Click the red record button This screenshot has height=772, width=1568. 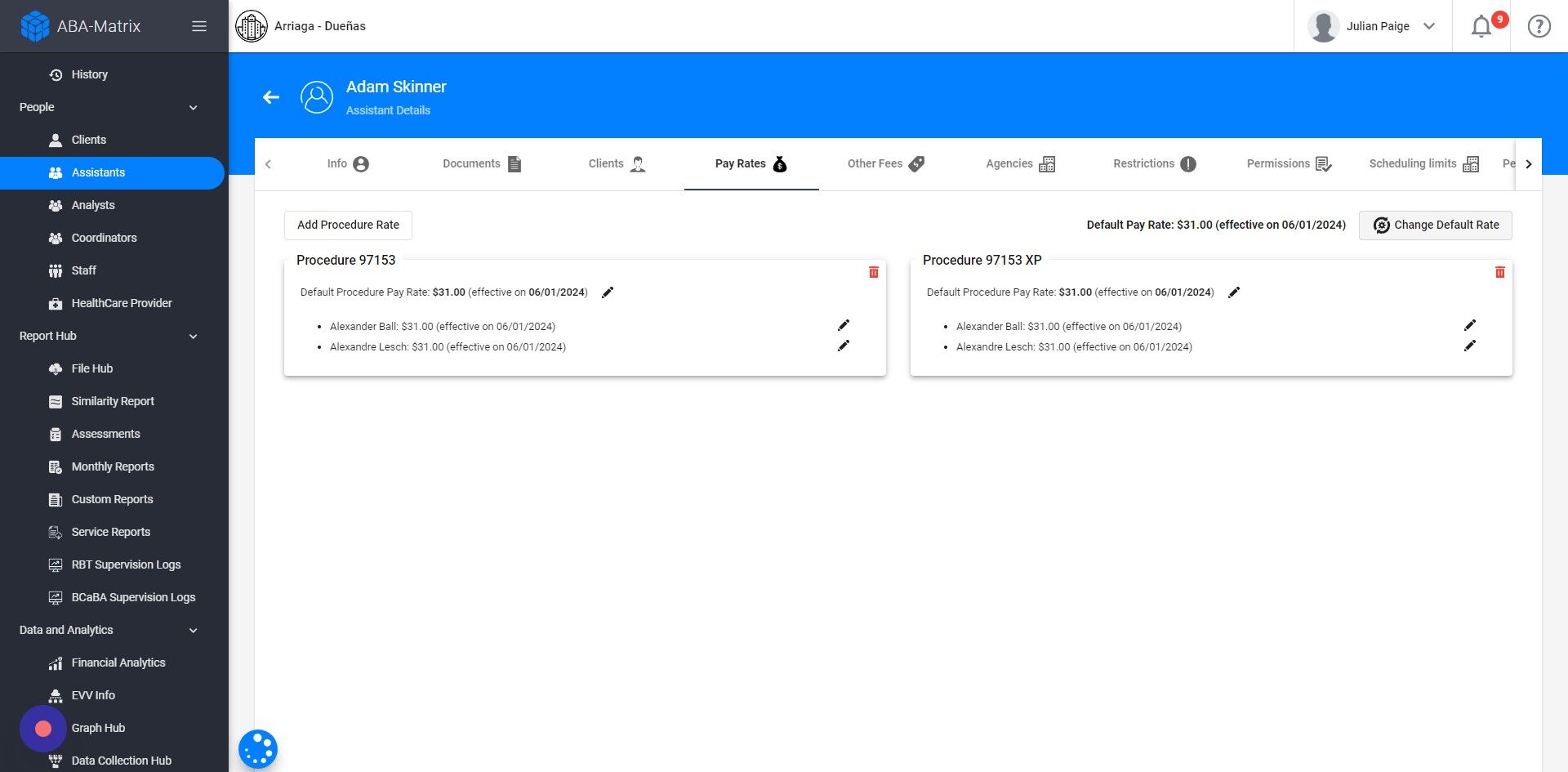click(43, 729)
